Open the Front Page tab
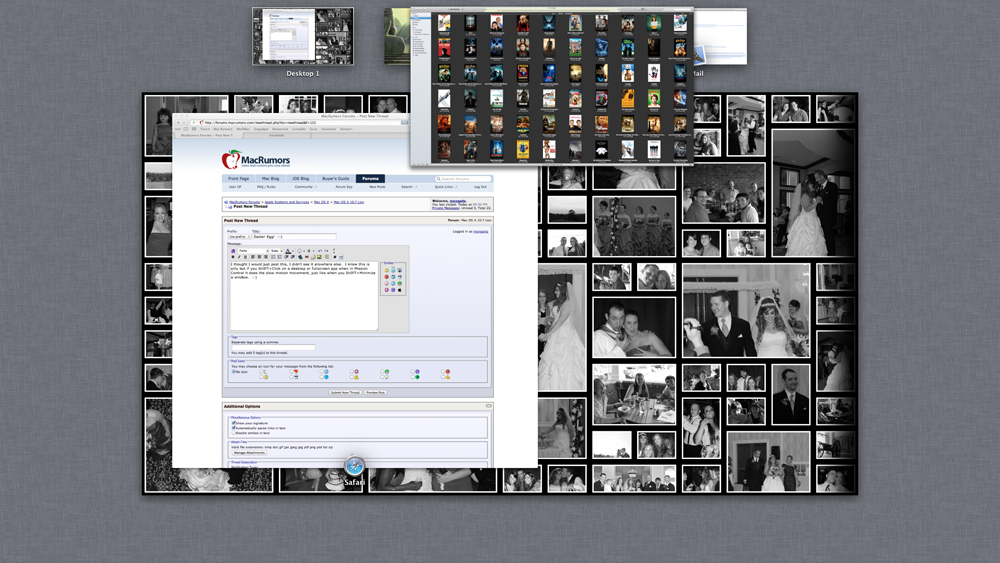This screenshot has width=1000, height=563. click(x=239, y=179)
